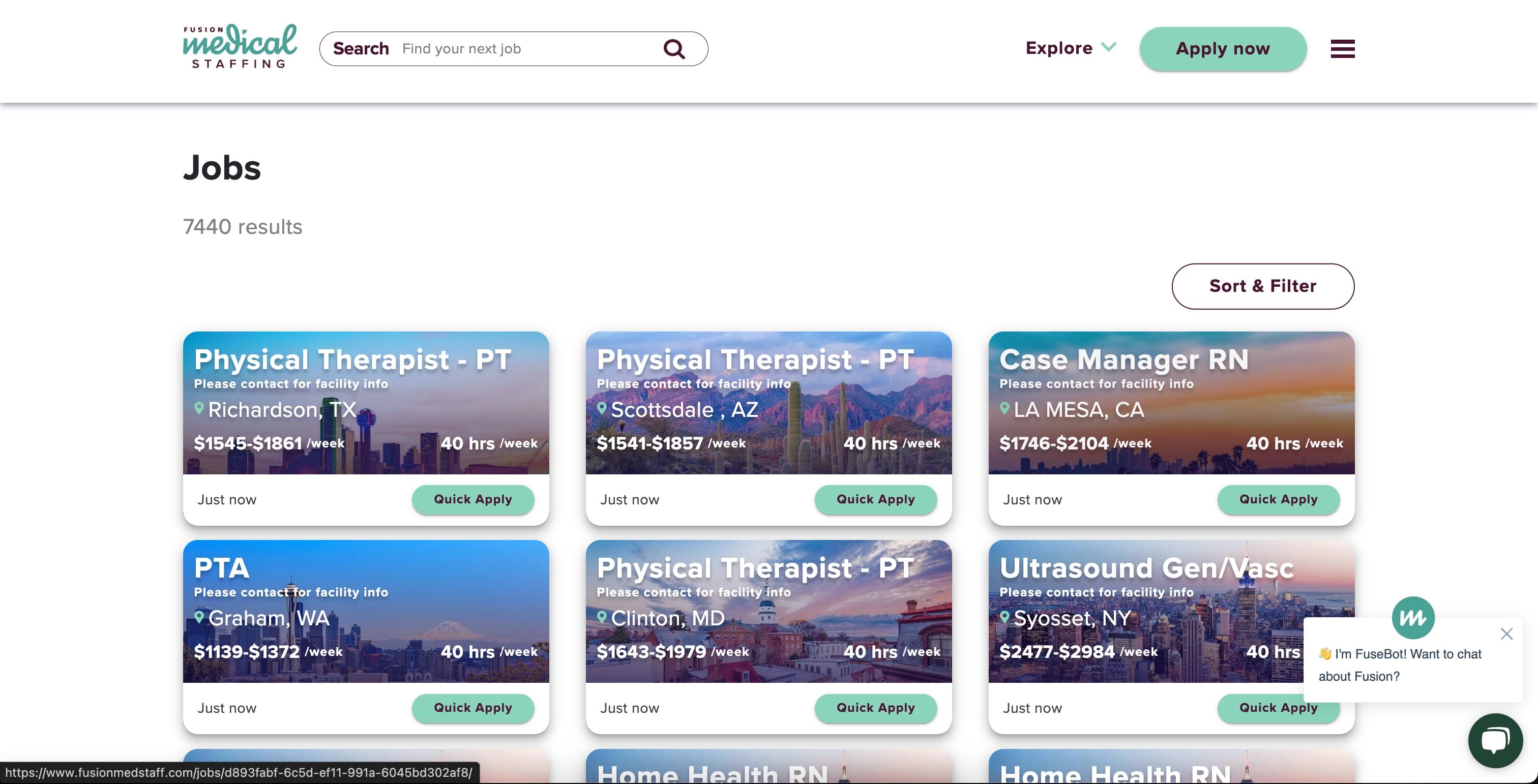Image resolution: width=1538 pixels, height=784 pixels.
Task: Quick Apply to the PTA position in Graham WA
Action: [x=473, y=708]
